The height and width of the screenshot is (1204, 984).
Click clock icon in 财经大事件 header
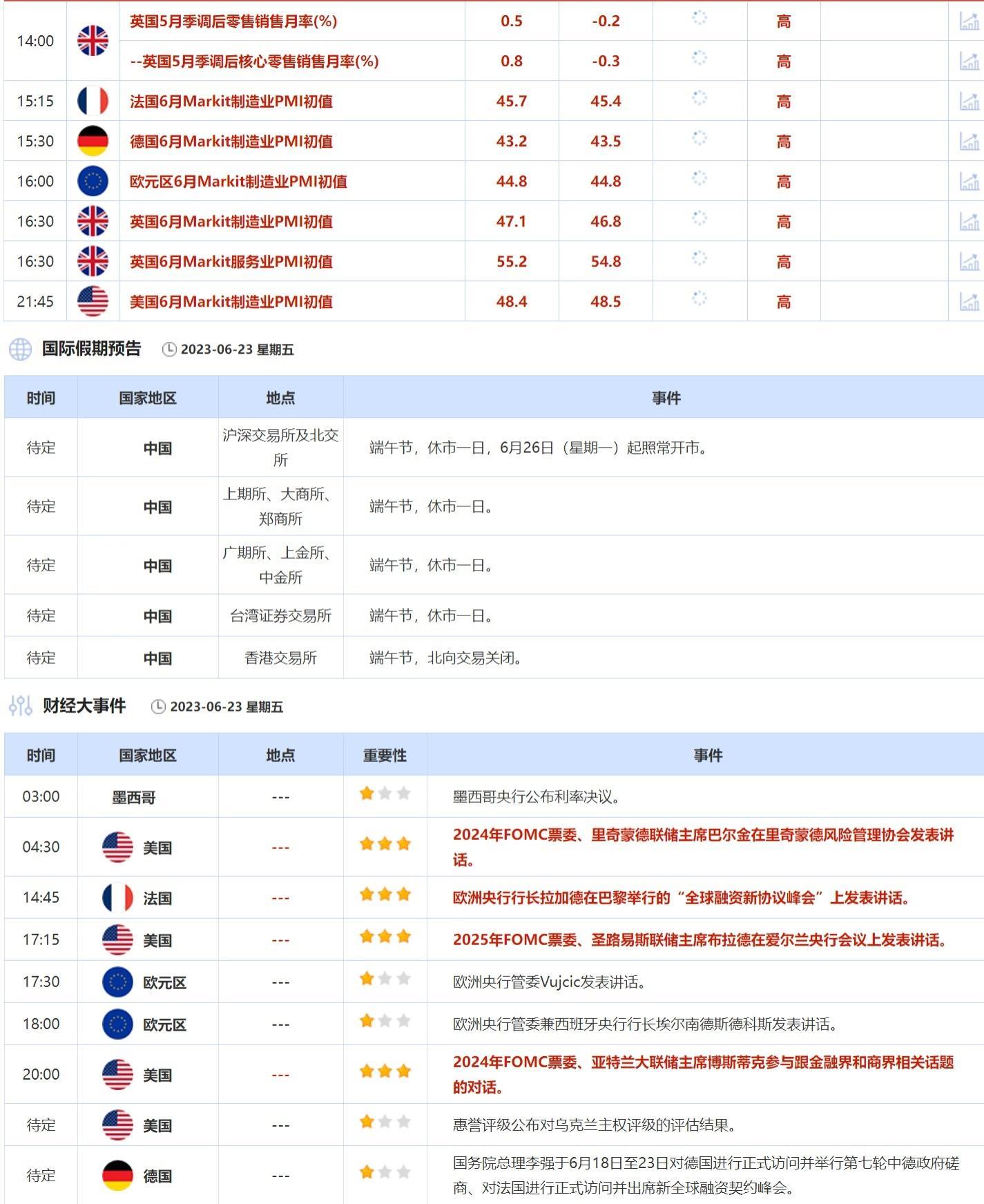(x=158, y=707)
